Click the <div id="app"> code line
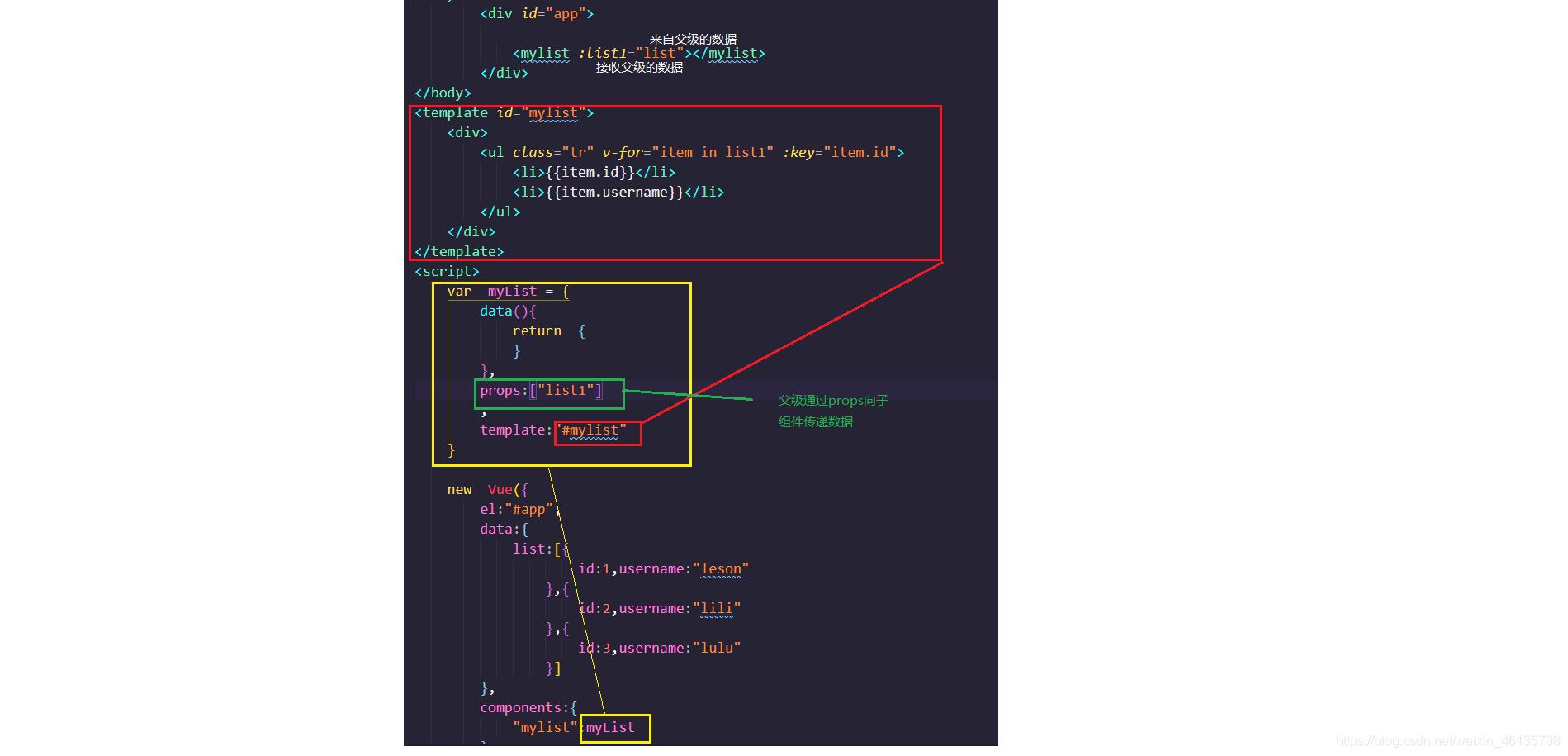The width and height of the screenshot is (1568, 756). click(537, 14)
